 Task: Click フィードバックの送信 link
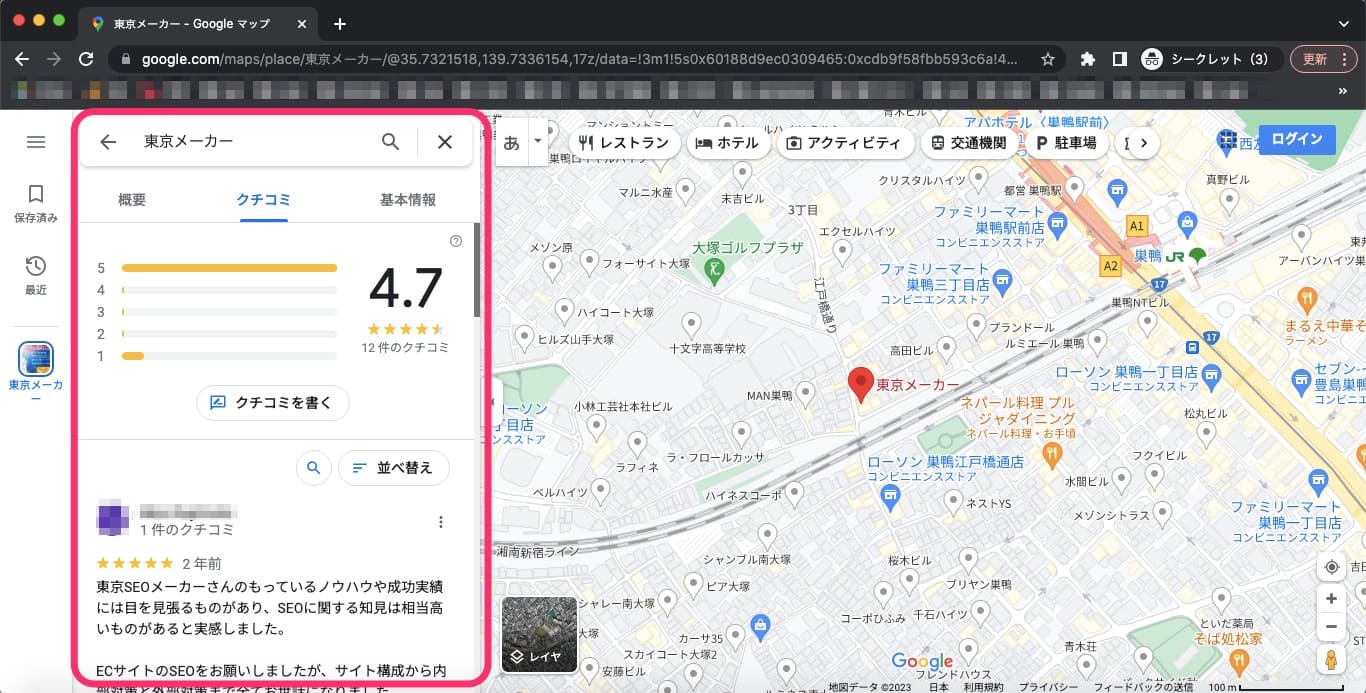point(1143,686)
